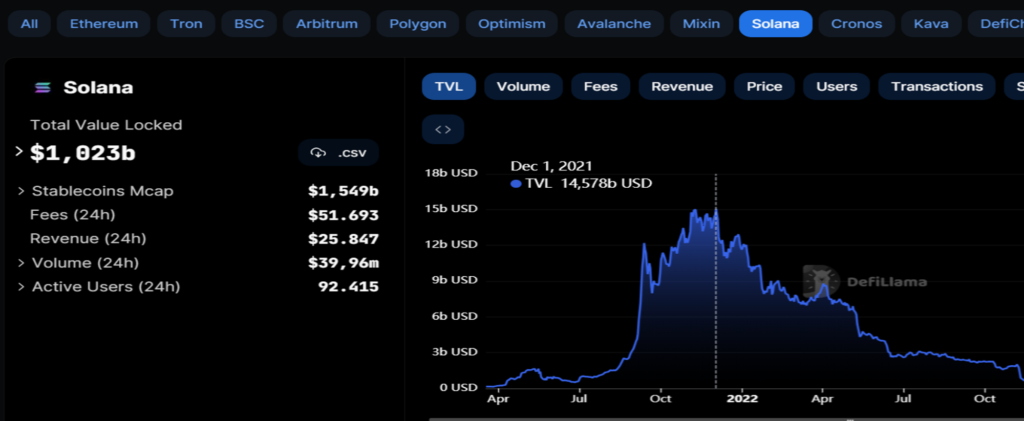Click the Fees (24h) value $51.693

pyautogui.click(x=344, y=215)
